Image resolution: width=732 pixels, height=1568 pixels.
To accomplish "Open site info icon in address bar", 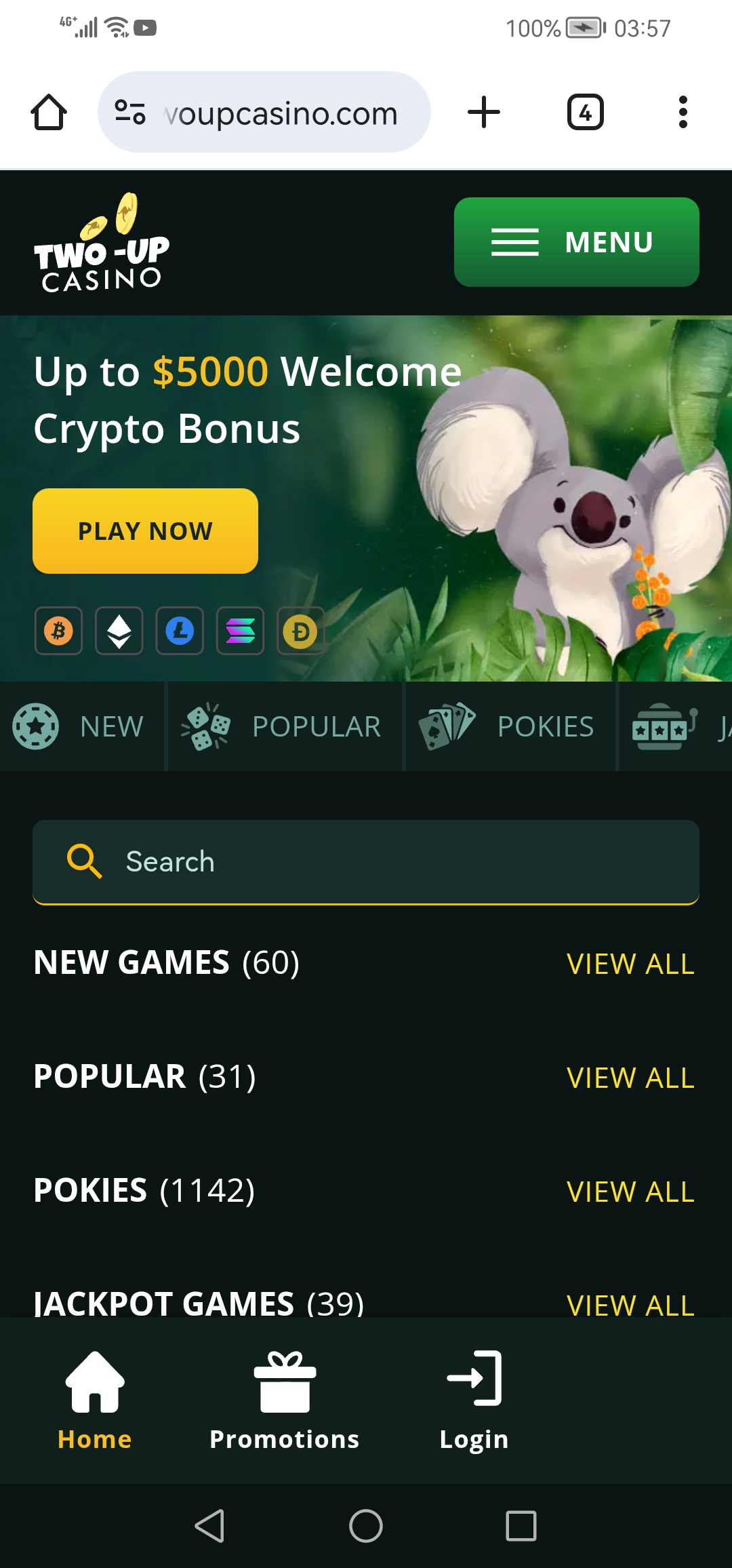I will [x=130, y=112].
